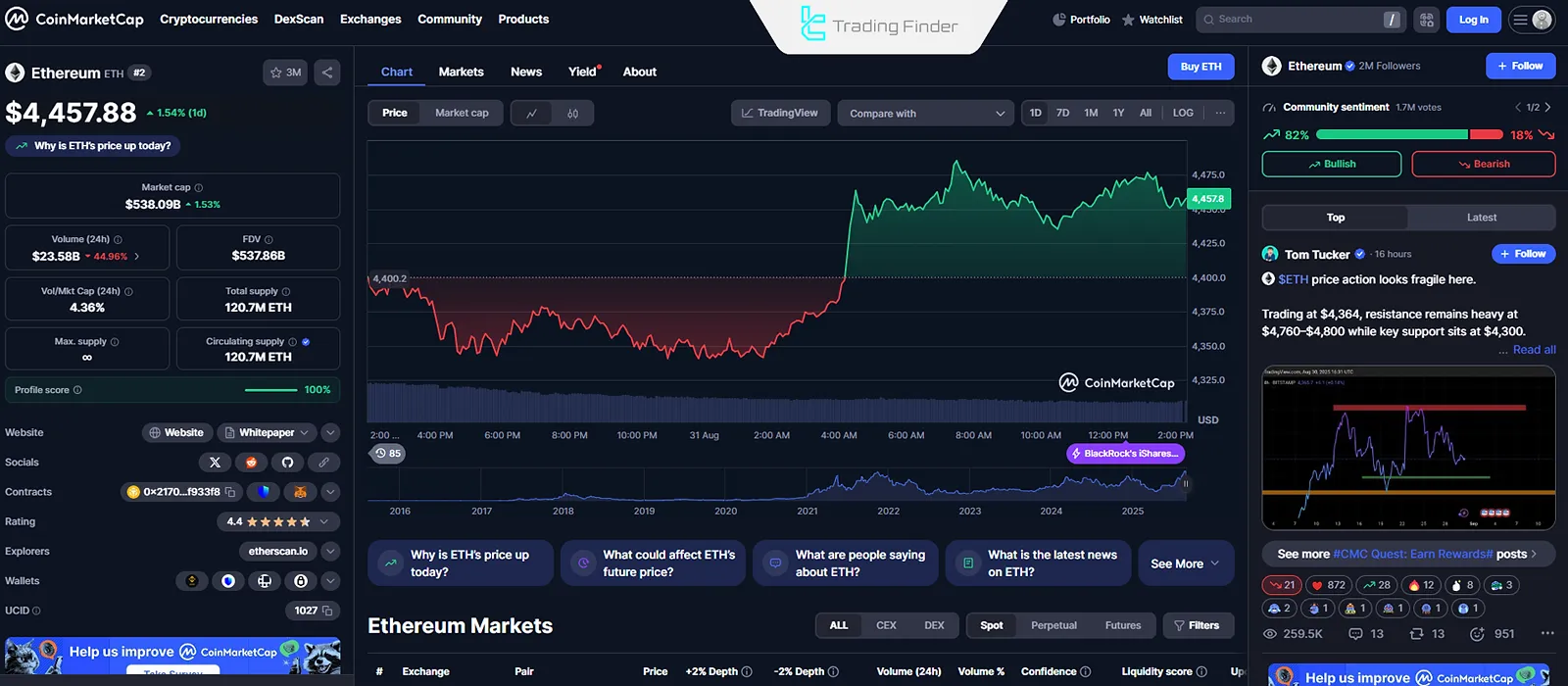Switch to Latest posts tab
Viewport: 1568px width, 686px height.
coord(1481,218)
